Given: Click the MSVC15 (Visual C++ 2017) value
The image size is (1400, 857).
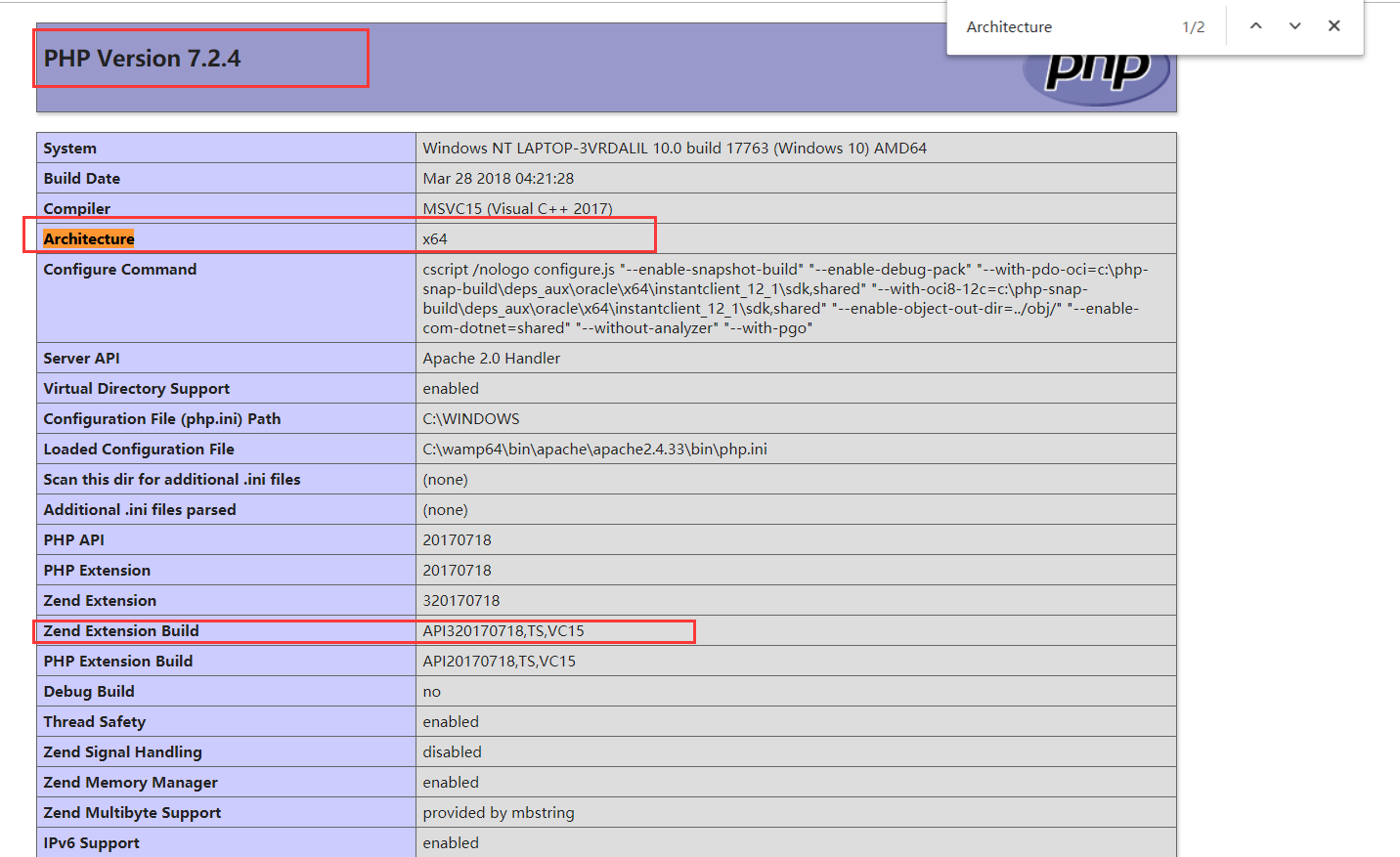Looking at the screenshot, I should click(518, 209).
